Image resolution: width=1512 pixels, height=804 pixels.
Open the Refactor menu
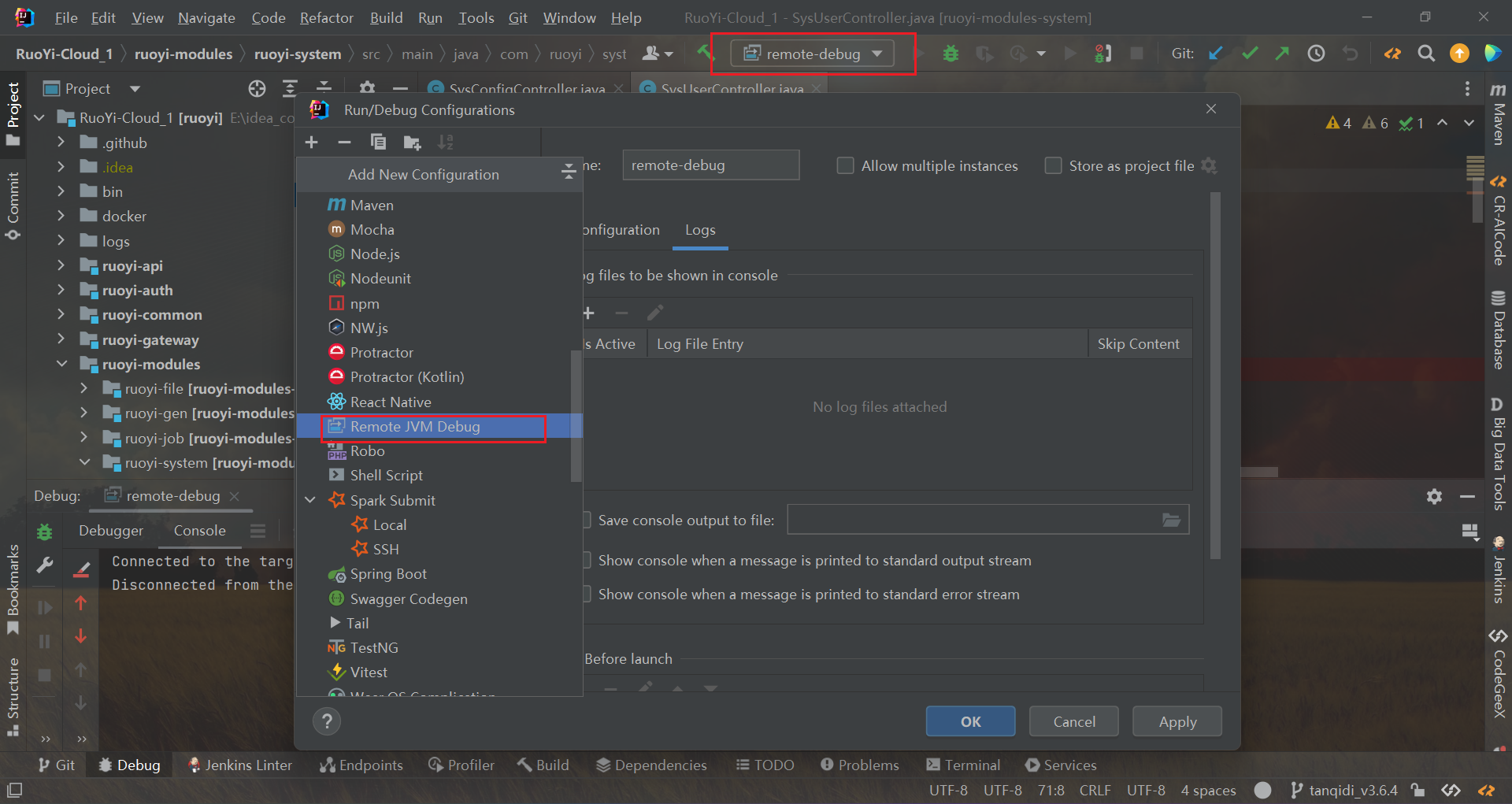point(326,17)
